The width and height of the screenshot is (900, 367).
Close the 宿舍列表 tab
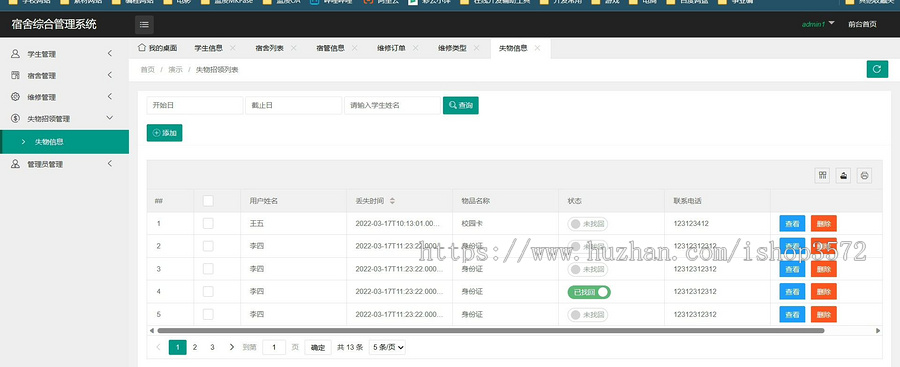pyautogui.click(x=293, y=48)
